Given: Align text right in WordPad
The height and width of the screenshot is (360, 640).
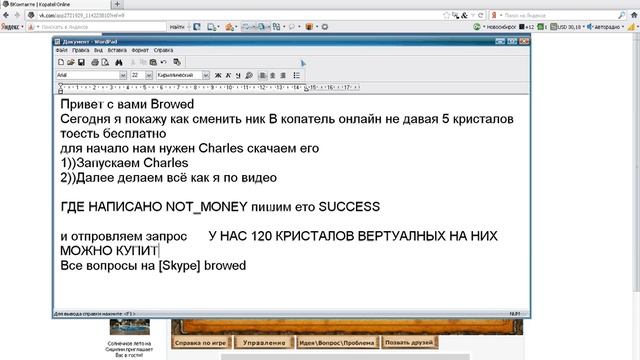Looking at the screenshot, I should 283,75.
